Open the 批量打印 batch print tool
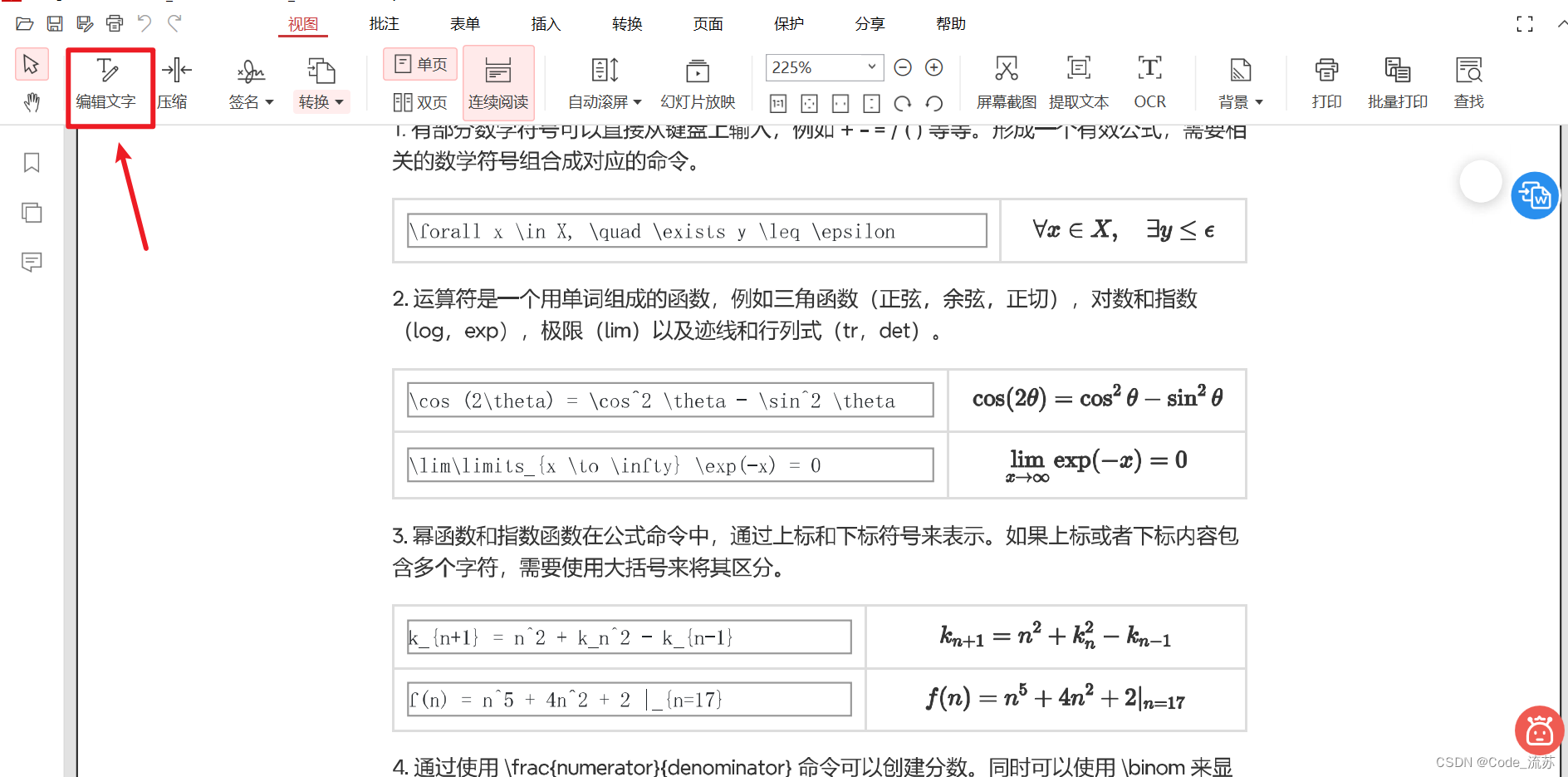The image size is (1568, 777). [x=1397, y=81]
